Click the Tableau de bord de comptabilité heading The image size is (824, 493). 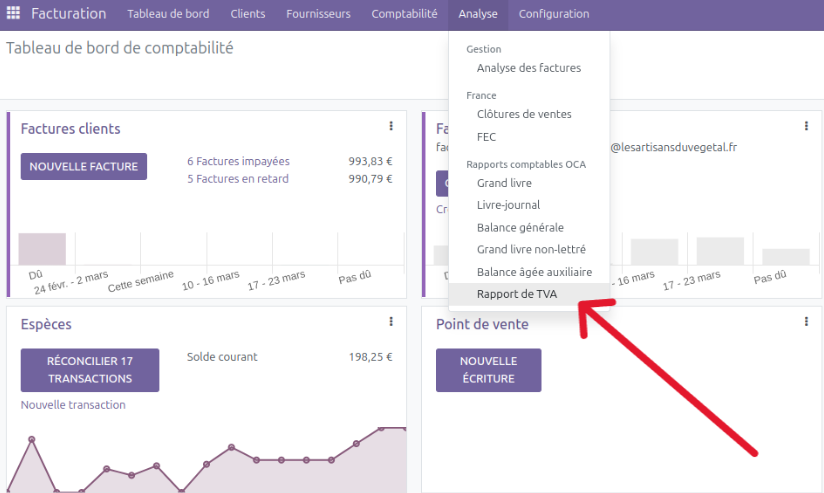pos(120,48)
